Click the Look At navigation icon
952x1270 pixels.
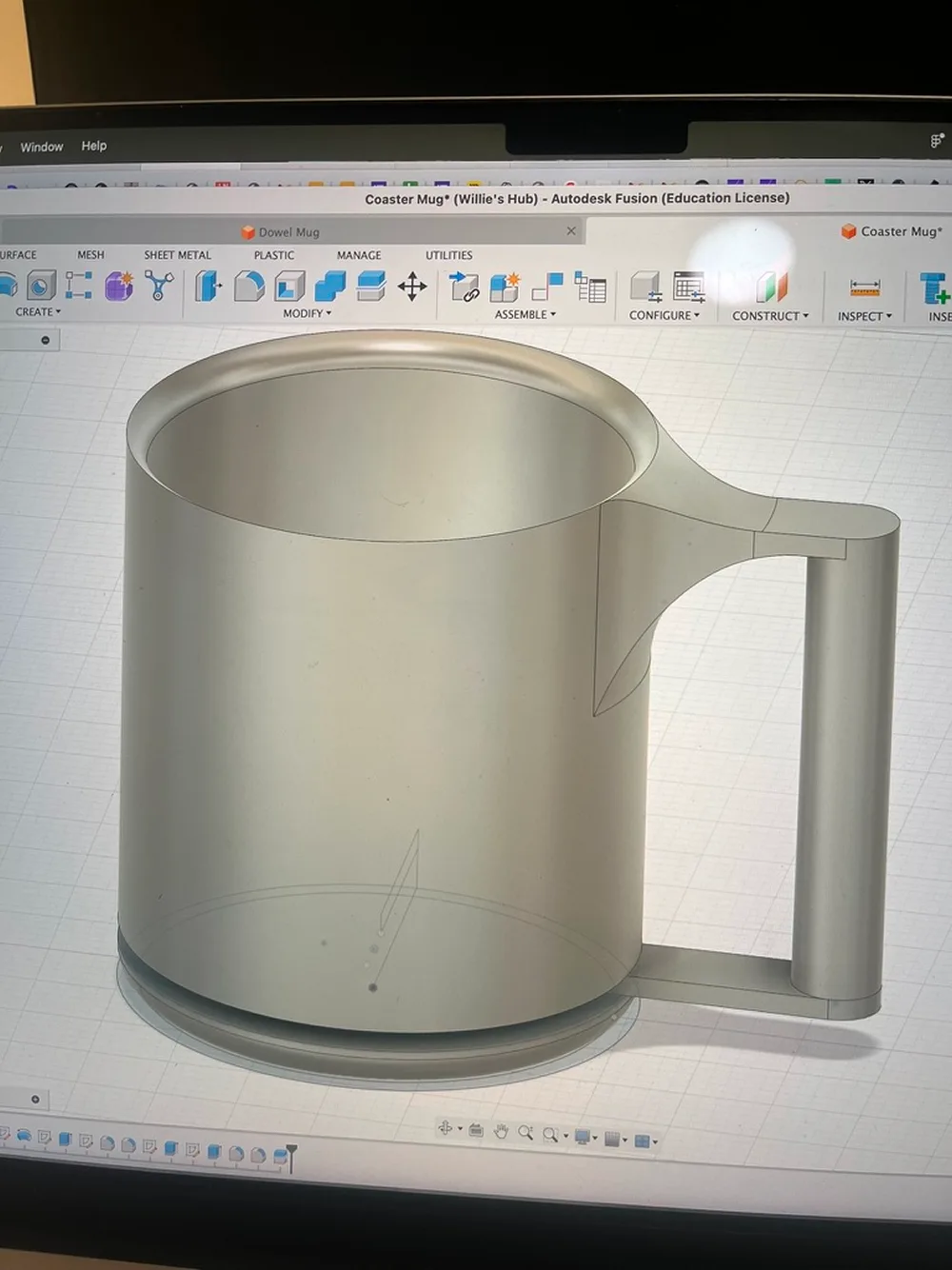(476, 1130)
